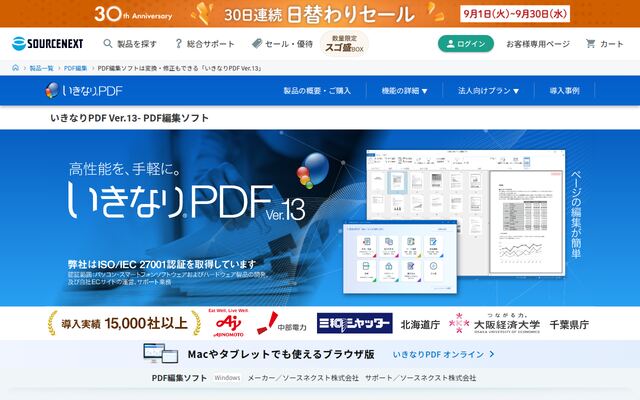Click サポート／ソースネクスト株式会社 text

click(x=420, y=378)
